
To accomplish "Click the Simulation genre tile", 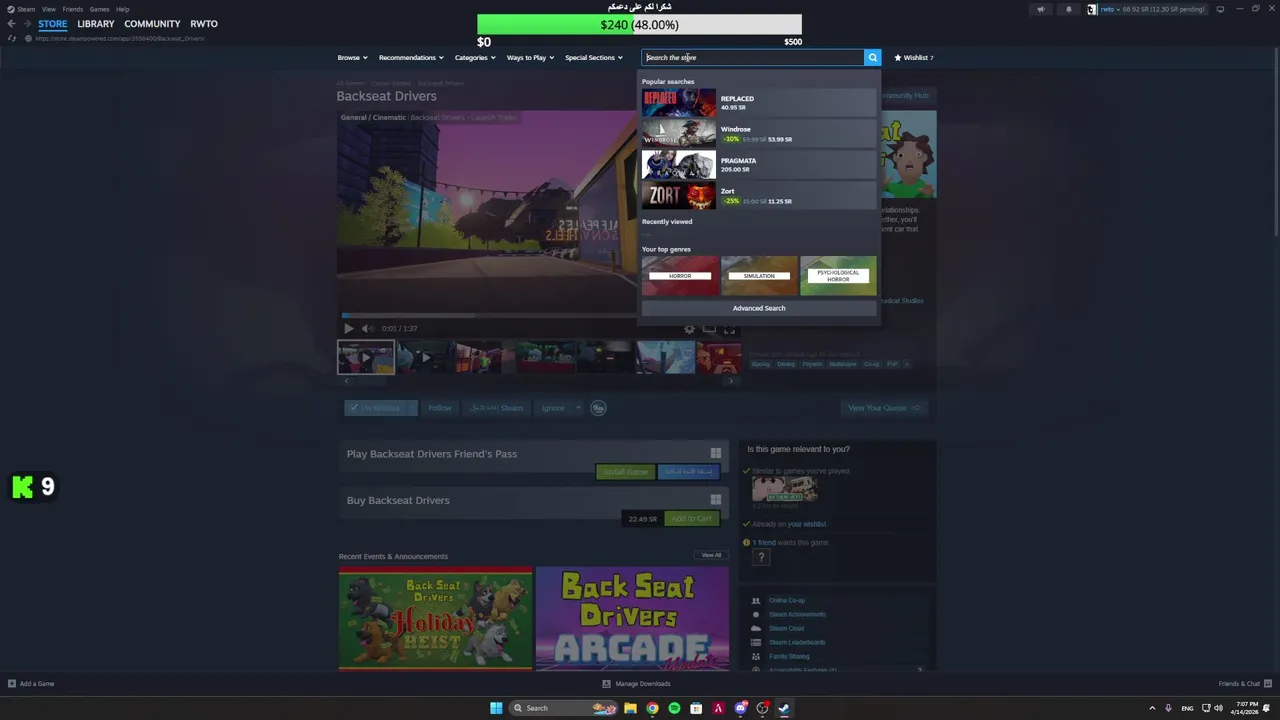I will click(759, 275).
